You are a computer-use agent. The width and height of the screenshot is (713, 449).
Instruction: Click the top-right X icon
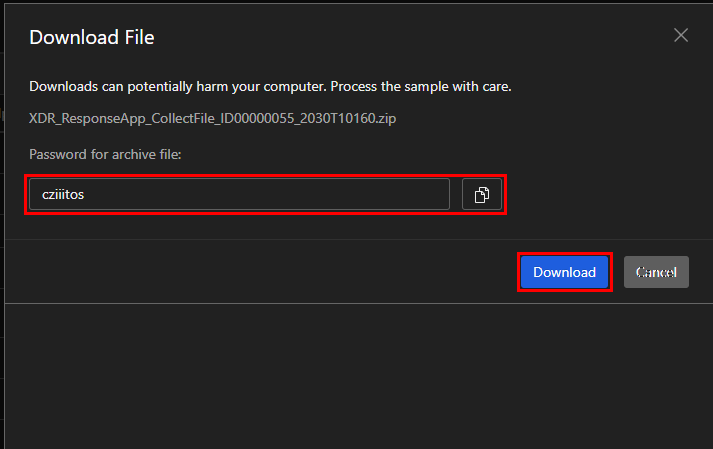pos(681,35)
